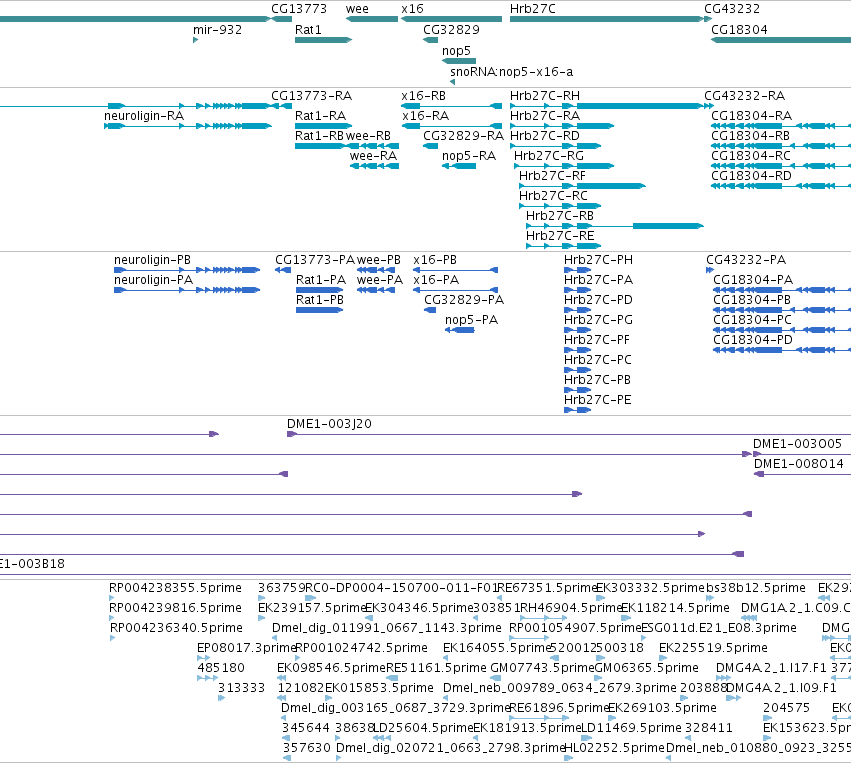Select the Dmel_dig_011991_0667_1143.3prime label

coord(386,628)
